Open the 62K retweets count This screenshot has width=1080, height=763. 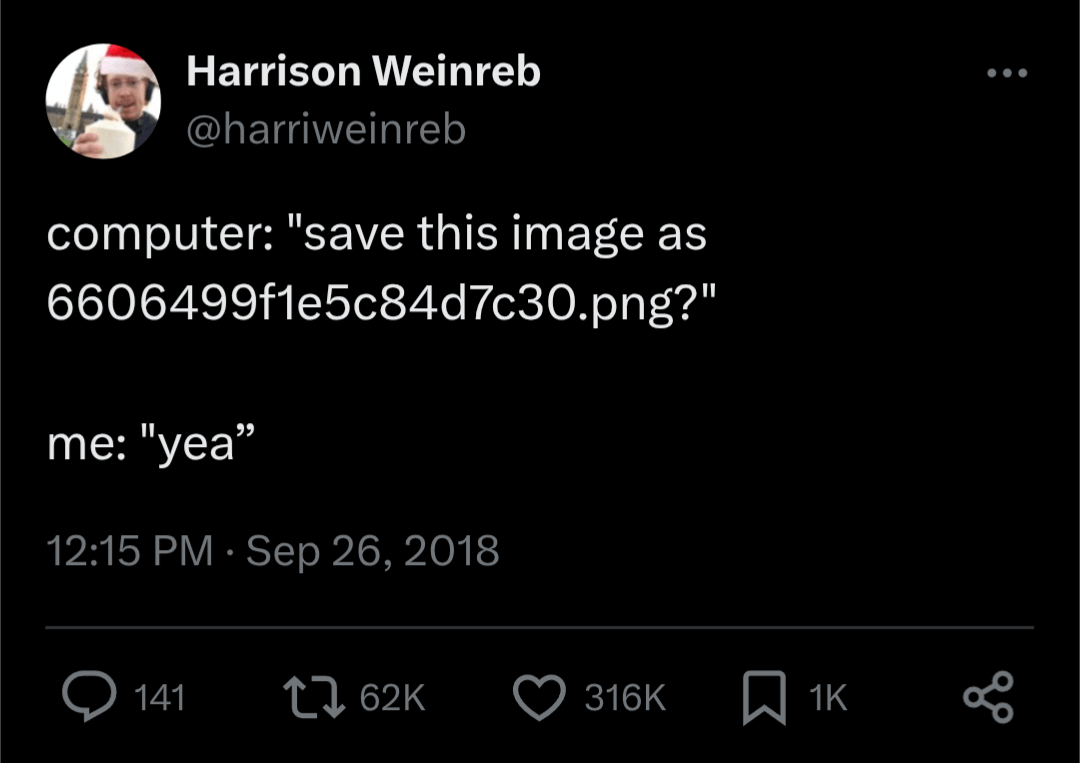pyautogui.click(x=392, y=698)
